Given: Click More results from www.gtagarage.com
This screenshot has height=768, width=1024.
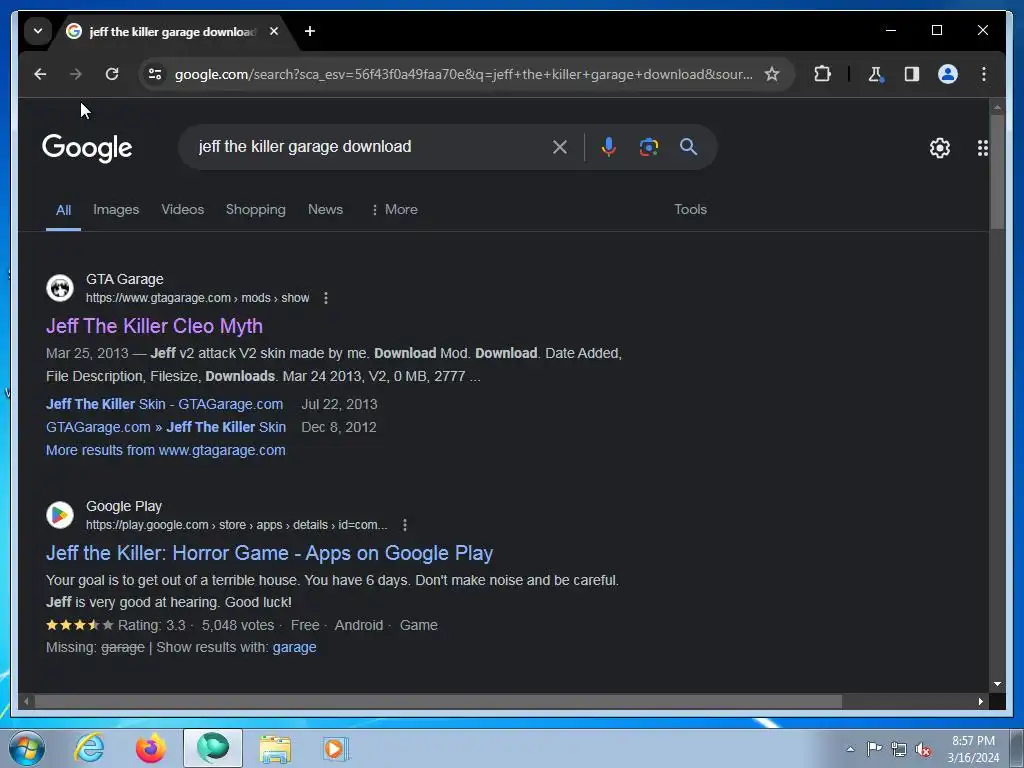Looking at the screenshot, I should click(x=165, y=450).
